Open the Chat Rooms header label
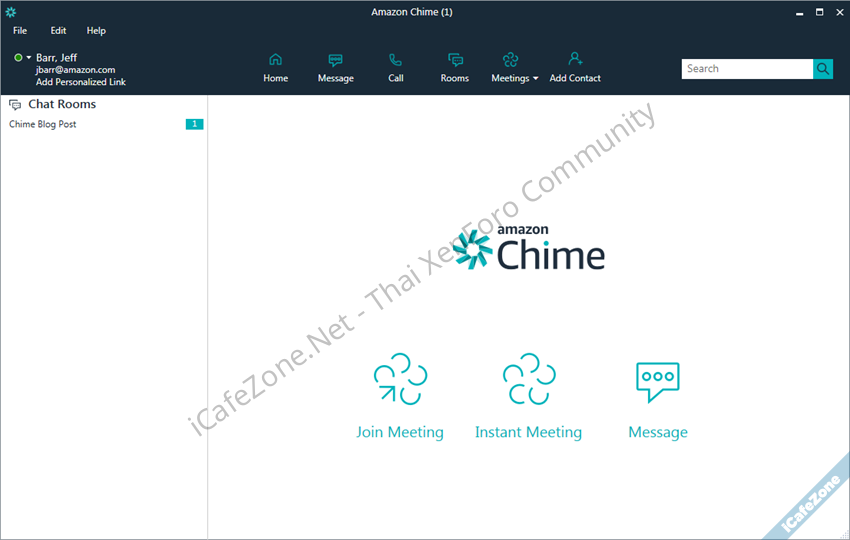850x540 pixels. pos(62,104)
